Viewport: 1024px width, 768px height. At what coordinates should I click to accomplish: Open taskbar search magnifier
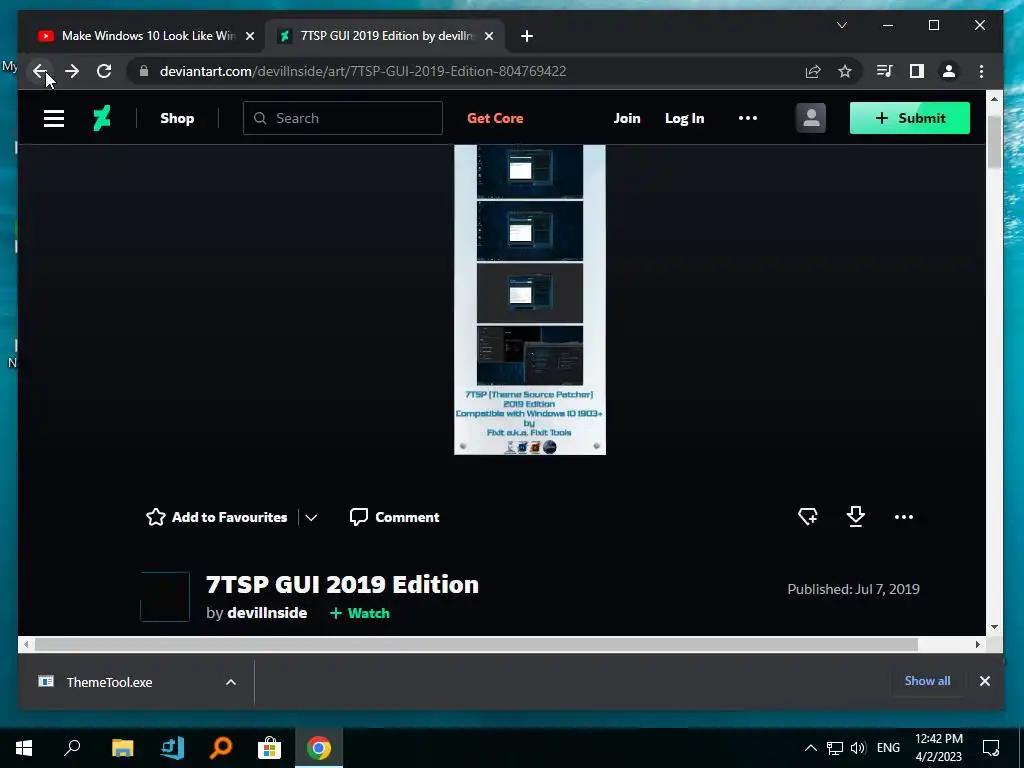point(72,748)
